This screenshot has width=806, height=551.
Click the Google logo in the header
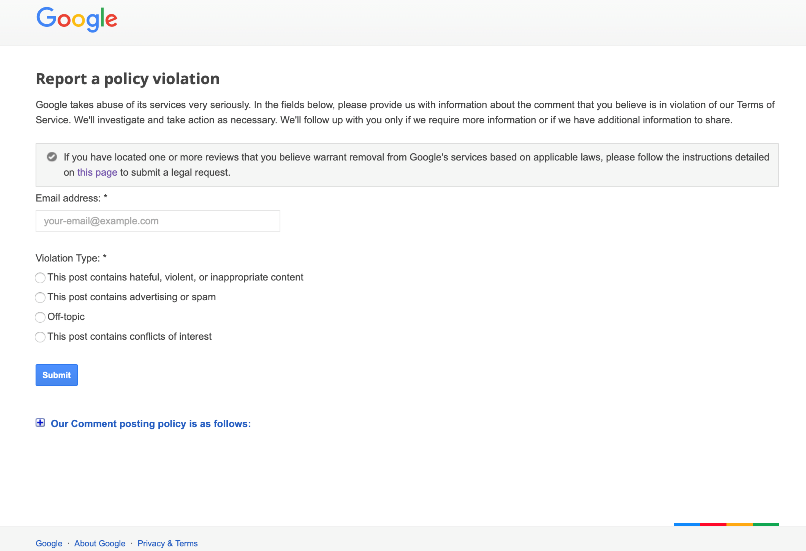coord(77,20)
